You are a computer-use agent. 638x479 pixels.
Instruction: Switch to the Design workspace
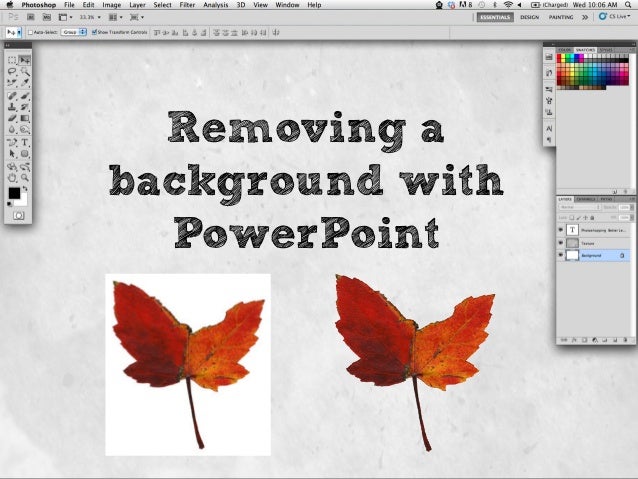tap(529, 17)
